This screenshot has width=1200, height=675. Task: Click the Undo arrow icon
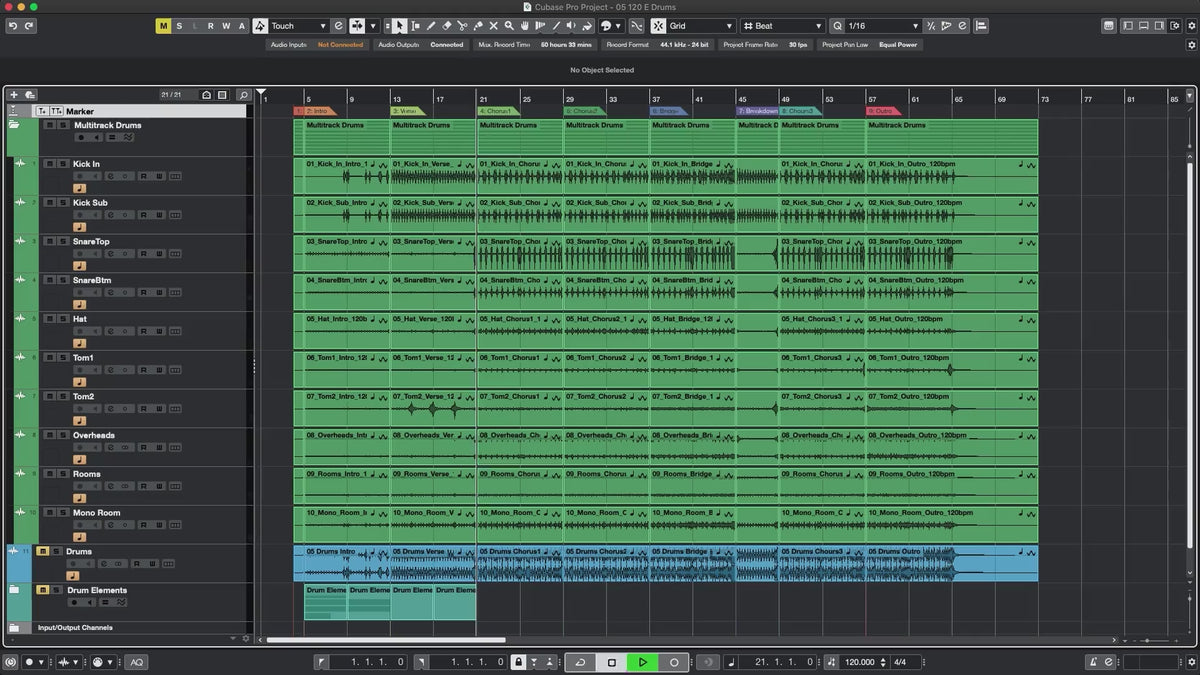(13, 26)
